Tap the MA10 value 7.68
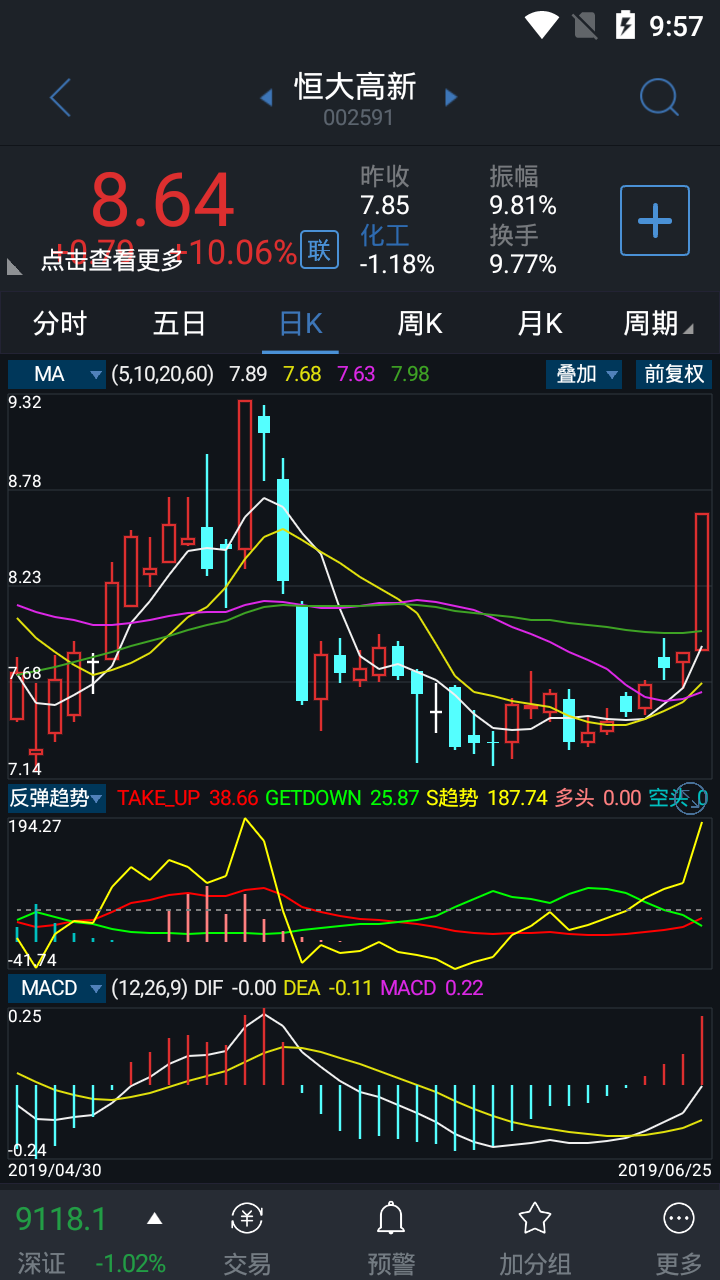The image size is (720, 1280). pos(302,374)
